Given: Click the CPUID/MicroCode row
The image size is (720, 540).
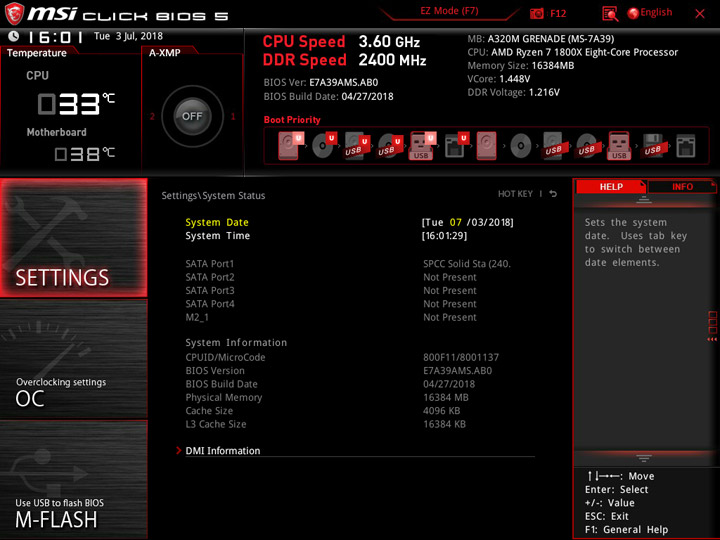Looking at the screenshot, I should click(342, 357).
